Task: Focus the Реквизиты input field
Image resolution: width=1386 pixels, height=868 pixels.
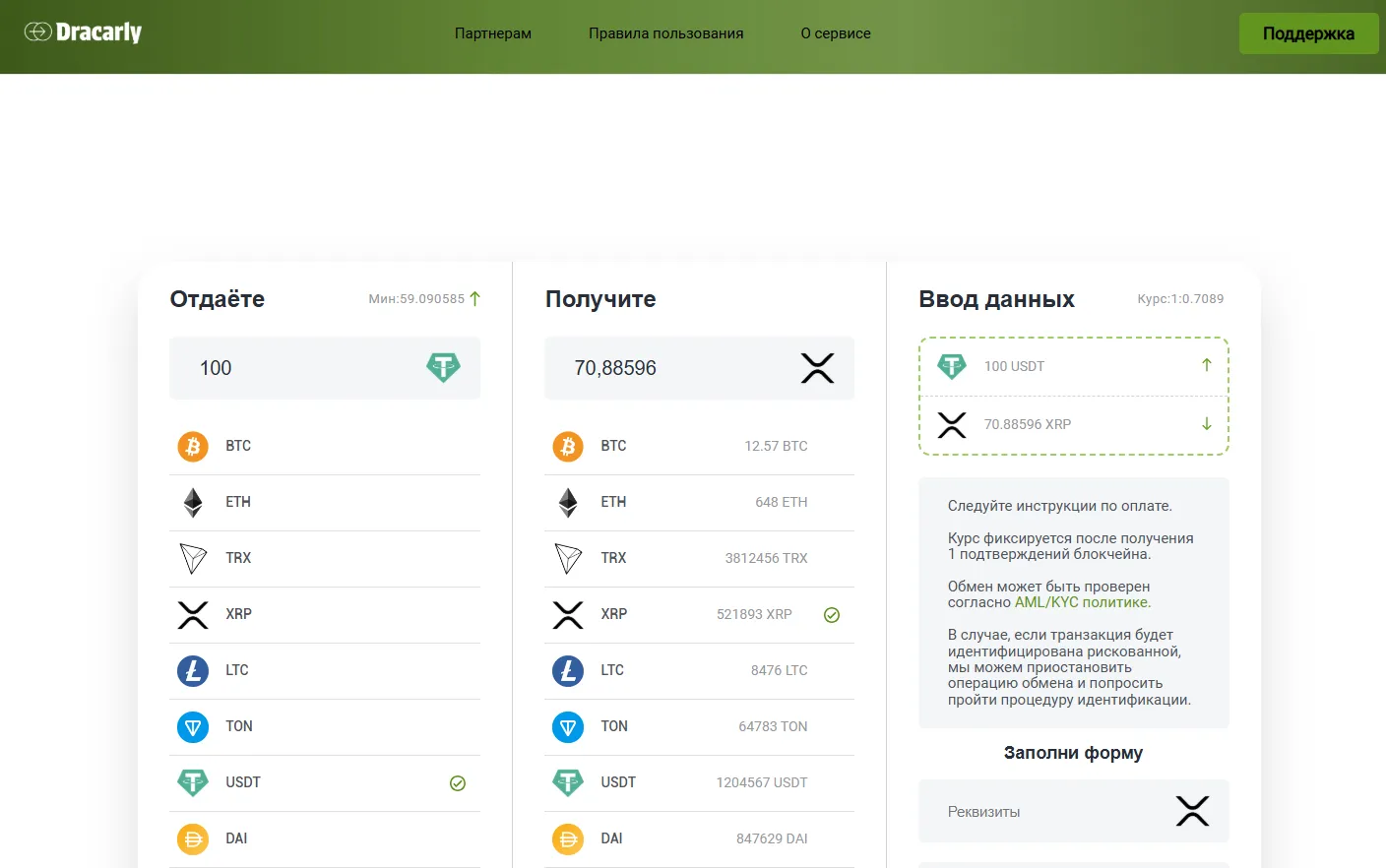Action: [x=1074, y=812]
